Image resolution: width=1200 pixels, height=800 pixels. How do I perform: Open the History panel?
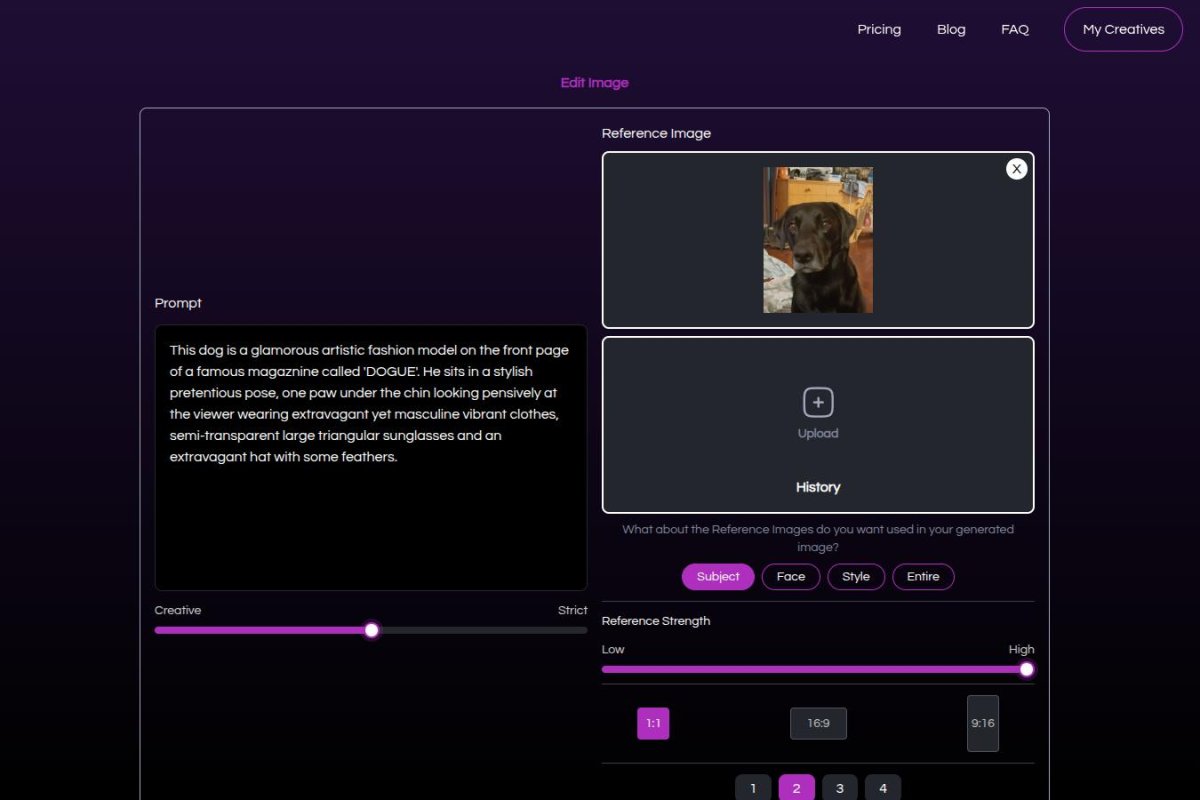pyautogui.click(x=817, y=487)
